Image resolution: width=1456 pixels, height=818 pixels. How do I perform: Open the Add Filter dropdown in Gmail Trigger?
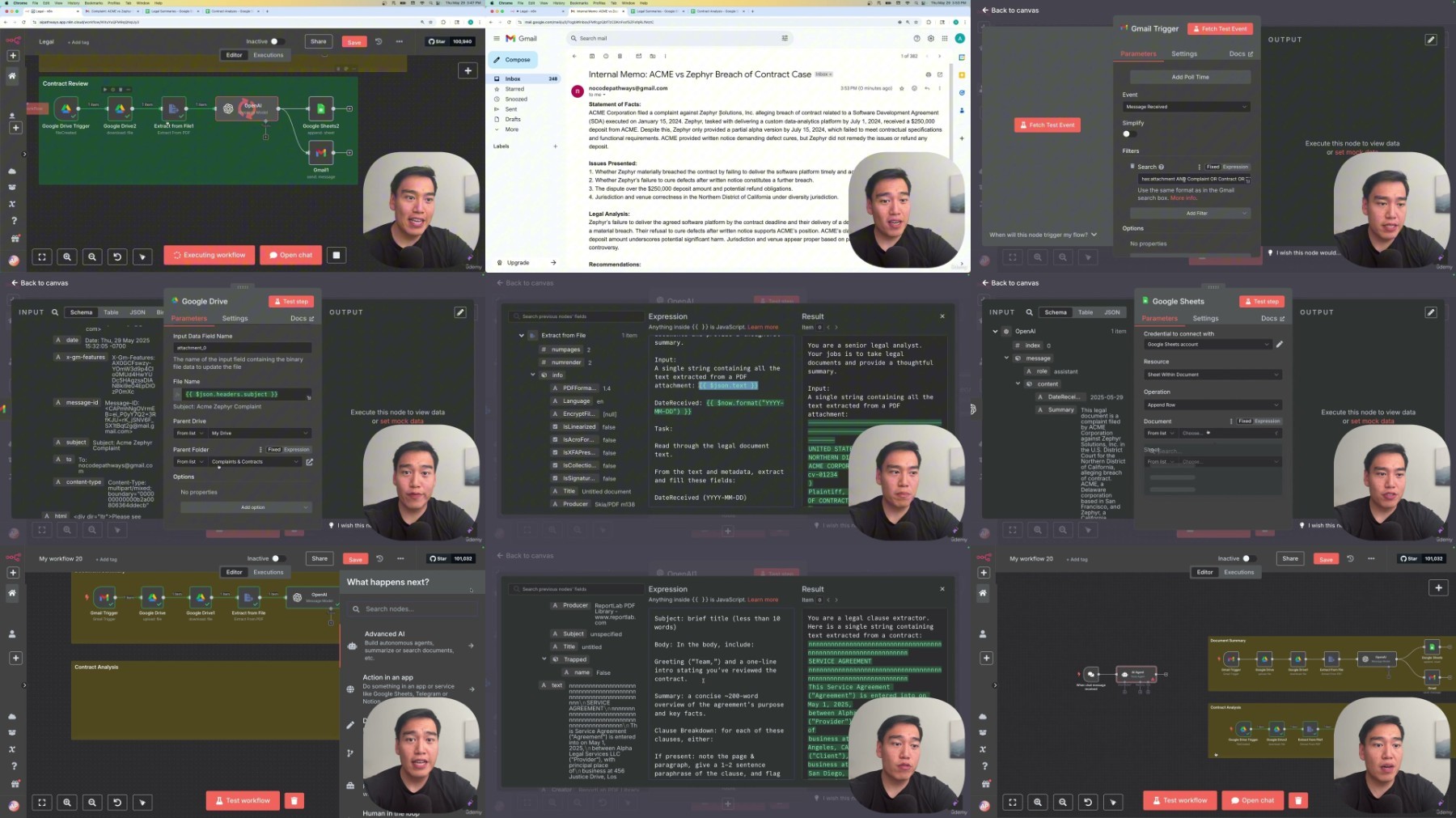[1191, 214]
